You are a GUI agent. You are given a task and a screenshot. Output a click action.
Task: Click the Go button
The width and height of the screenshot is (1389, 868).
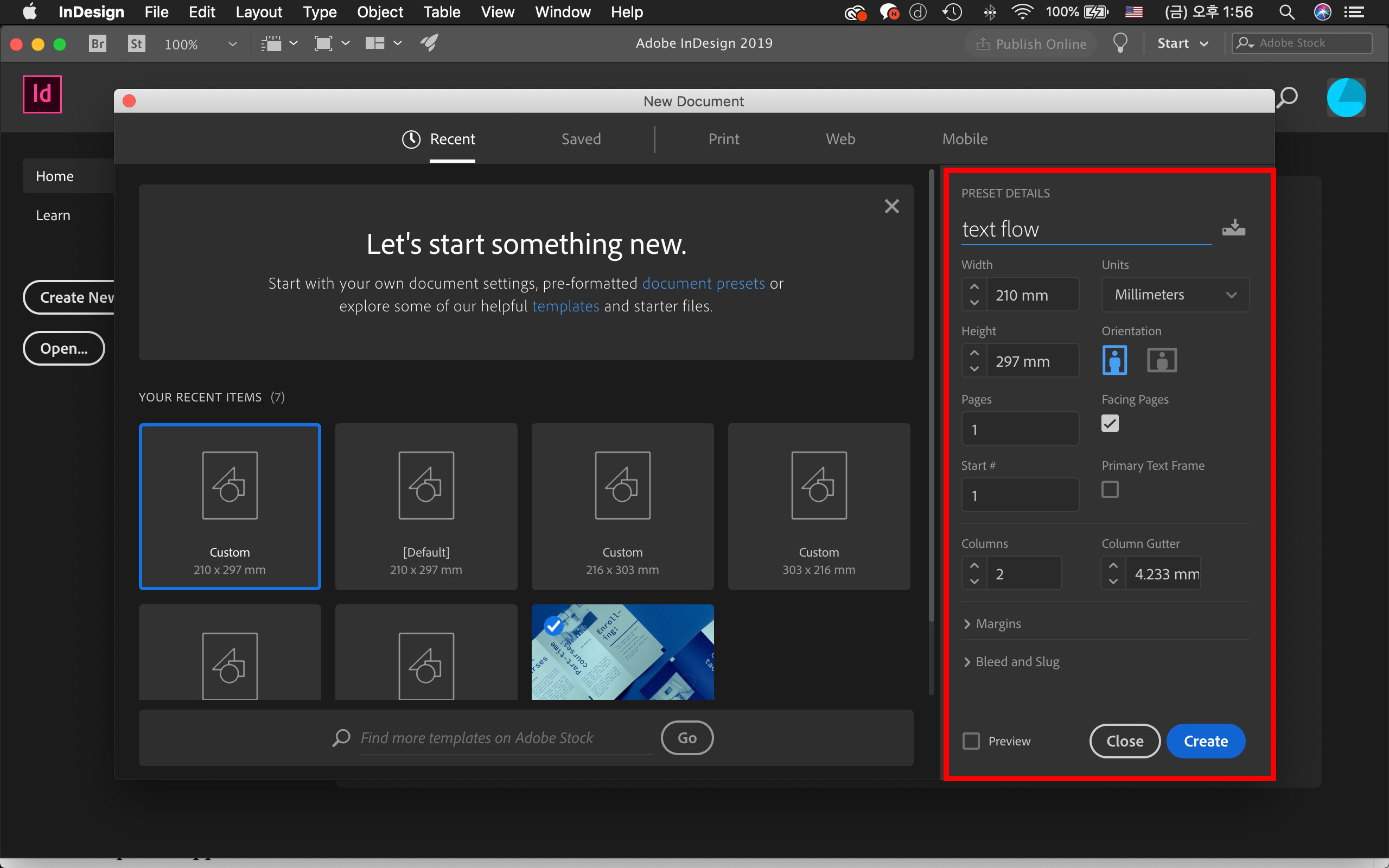687,738
